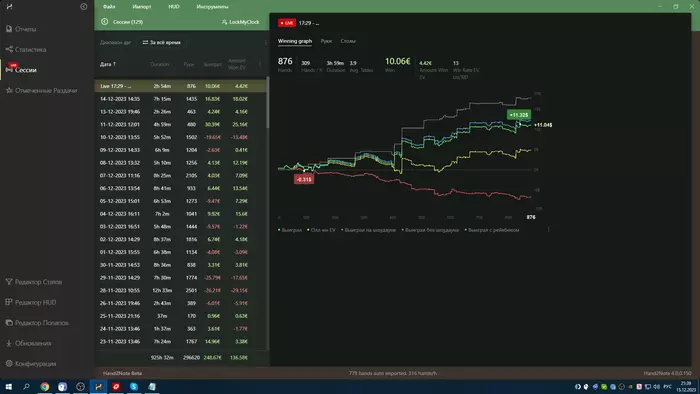Open the HUD menu
This screenshot has width=700, height=394.
pos(174,7)
